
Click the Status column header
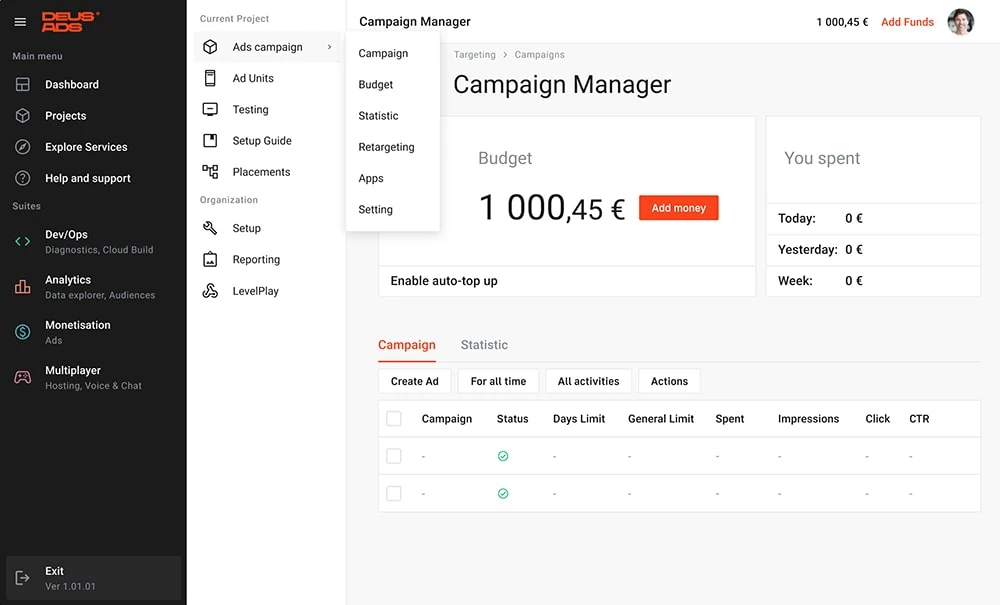(x=512, y=419)
